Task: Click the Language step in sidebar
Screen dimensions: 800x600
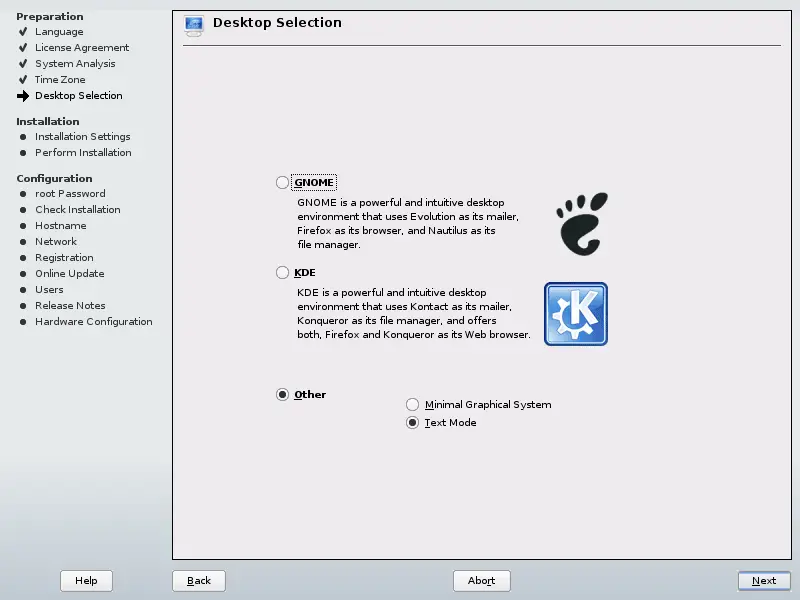Action: tap(59, 32)
